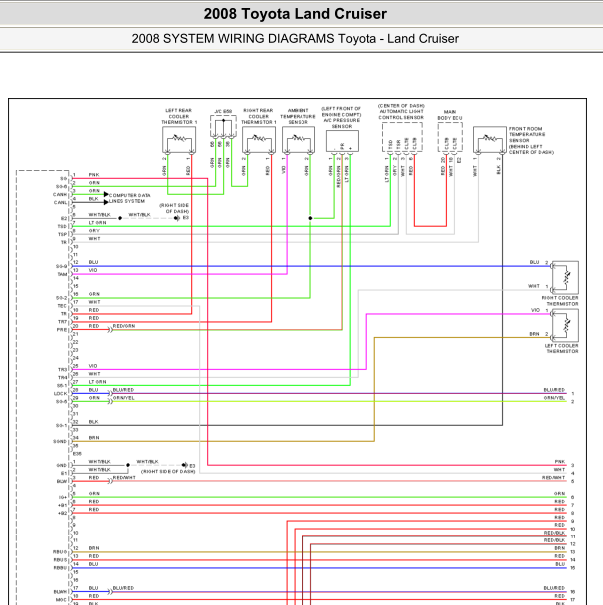Click the 'RIGHT COOLER THERMISTOR' label
The width and height of the screenshot is (603, 605).
tap(560, 301)
